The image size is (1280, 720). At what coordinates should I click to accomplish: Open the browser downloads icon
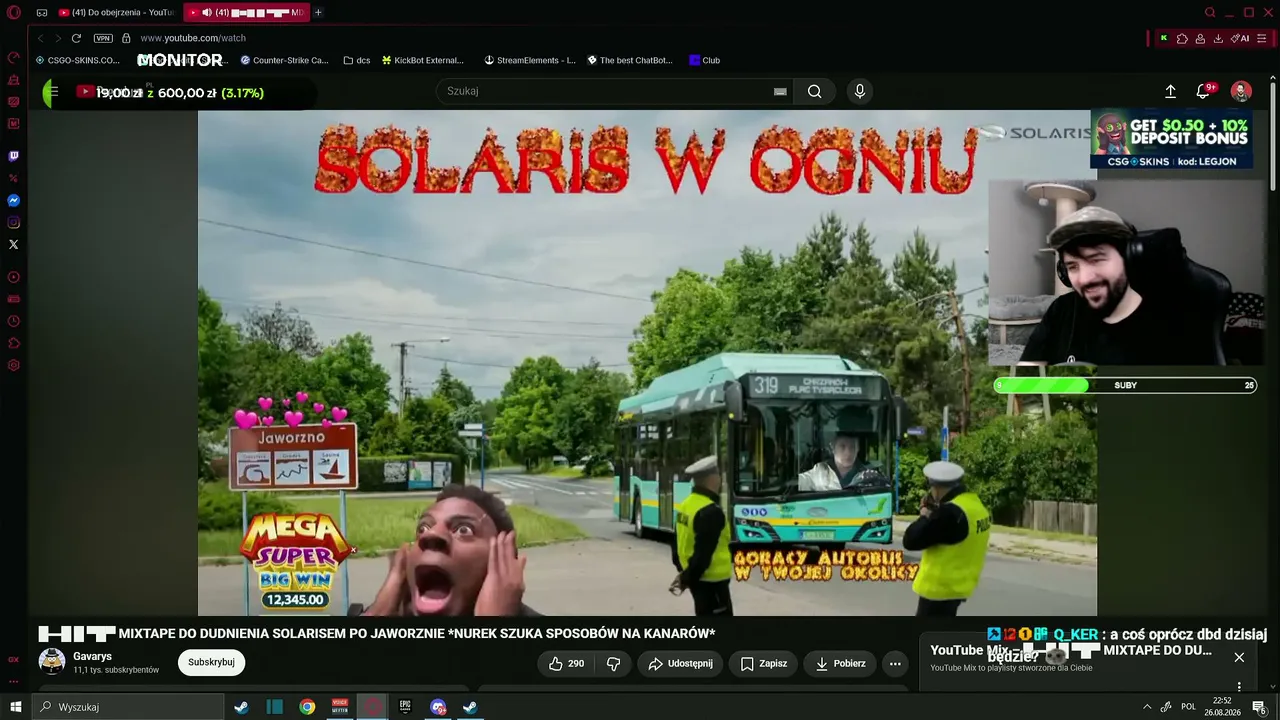pyautogui.click(x=1218, y=38)
